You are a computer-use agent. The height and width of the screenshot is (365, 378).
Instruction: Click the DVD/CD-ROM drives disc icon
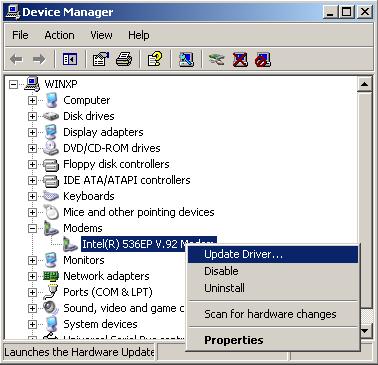(x=51, y=148)
